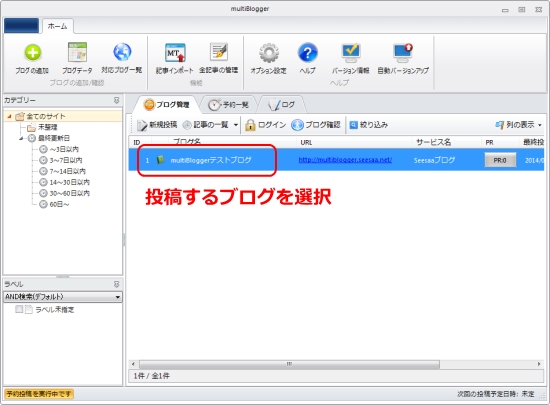Click the 1件 / 全1件 count text
Viewport: 550px width, 405px height.
[152, 376]
